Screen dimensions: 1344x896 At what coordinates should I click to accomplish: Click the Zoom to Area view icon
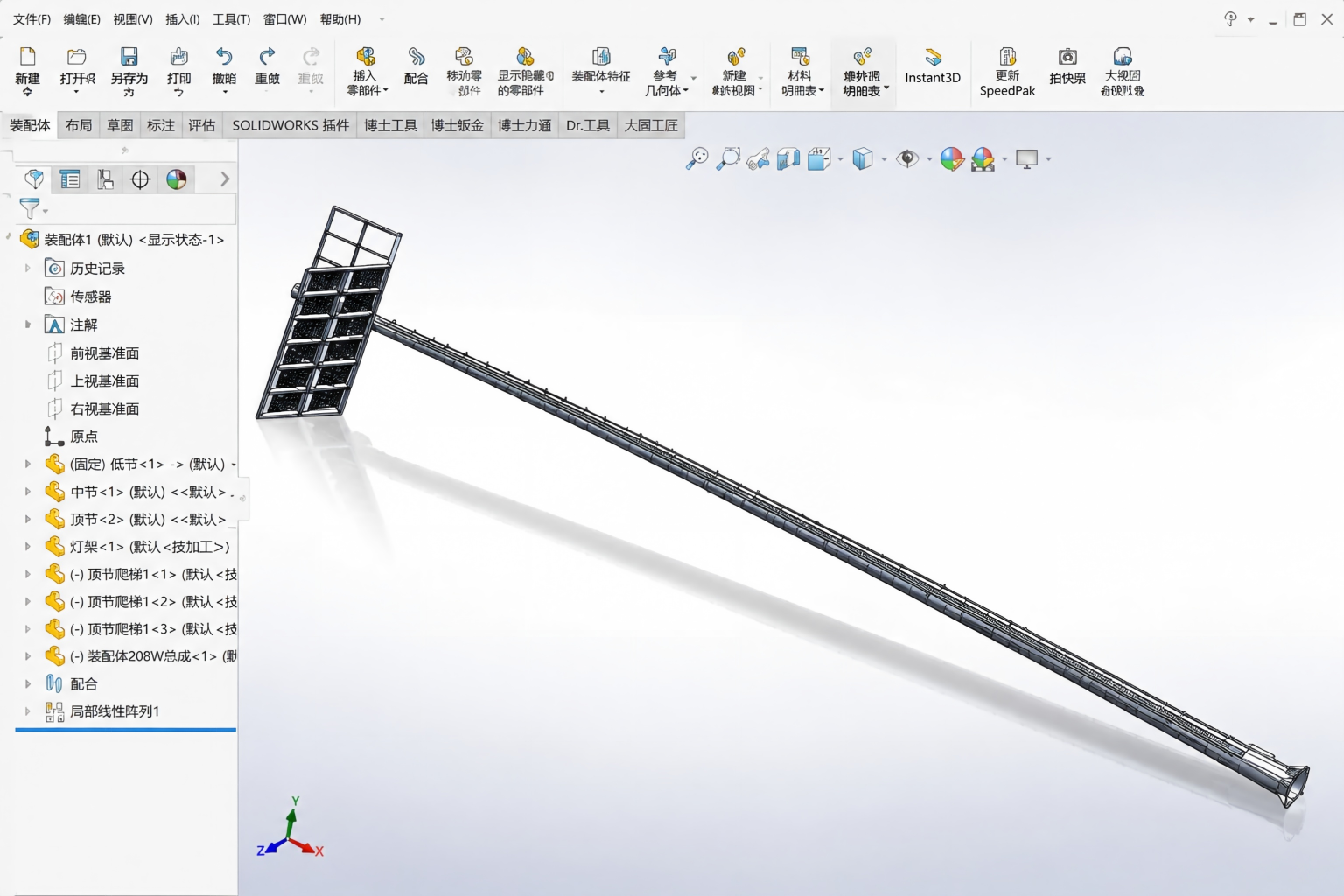728,158
